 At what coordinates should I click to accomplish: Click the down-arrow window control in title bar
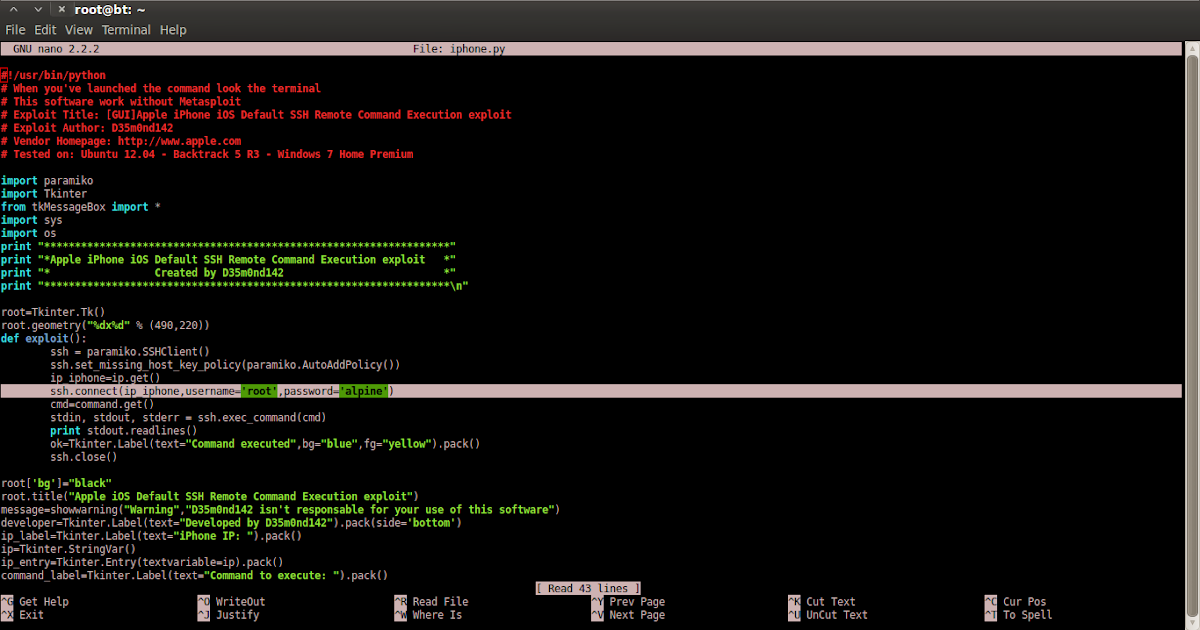(x=37, y=9)
